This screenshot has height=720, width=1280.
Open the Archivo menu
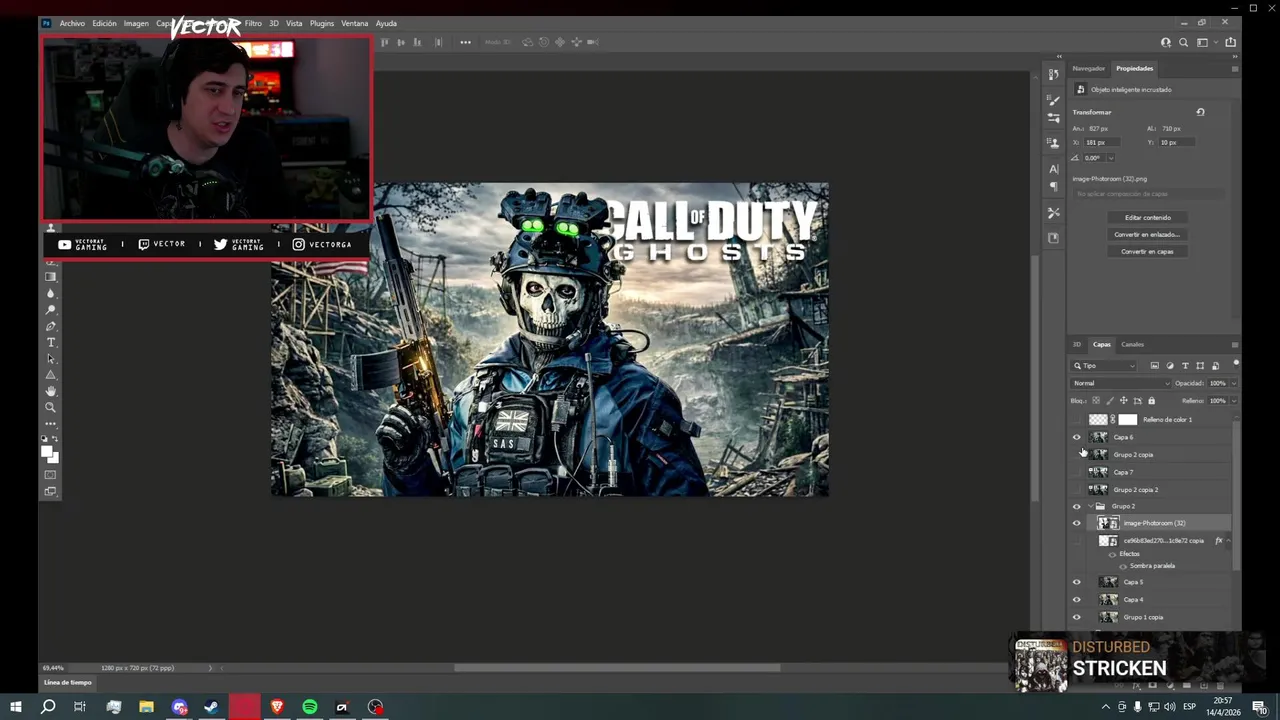click(x=72, y=23)
